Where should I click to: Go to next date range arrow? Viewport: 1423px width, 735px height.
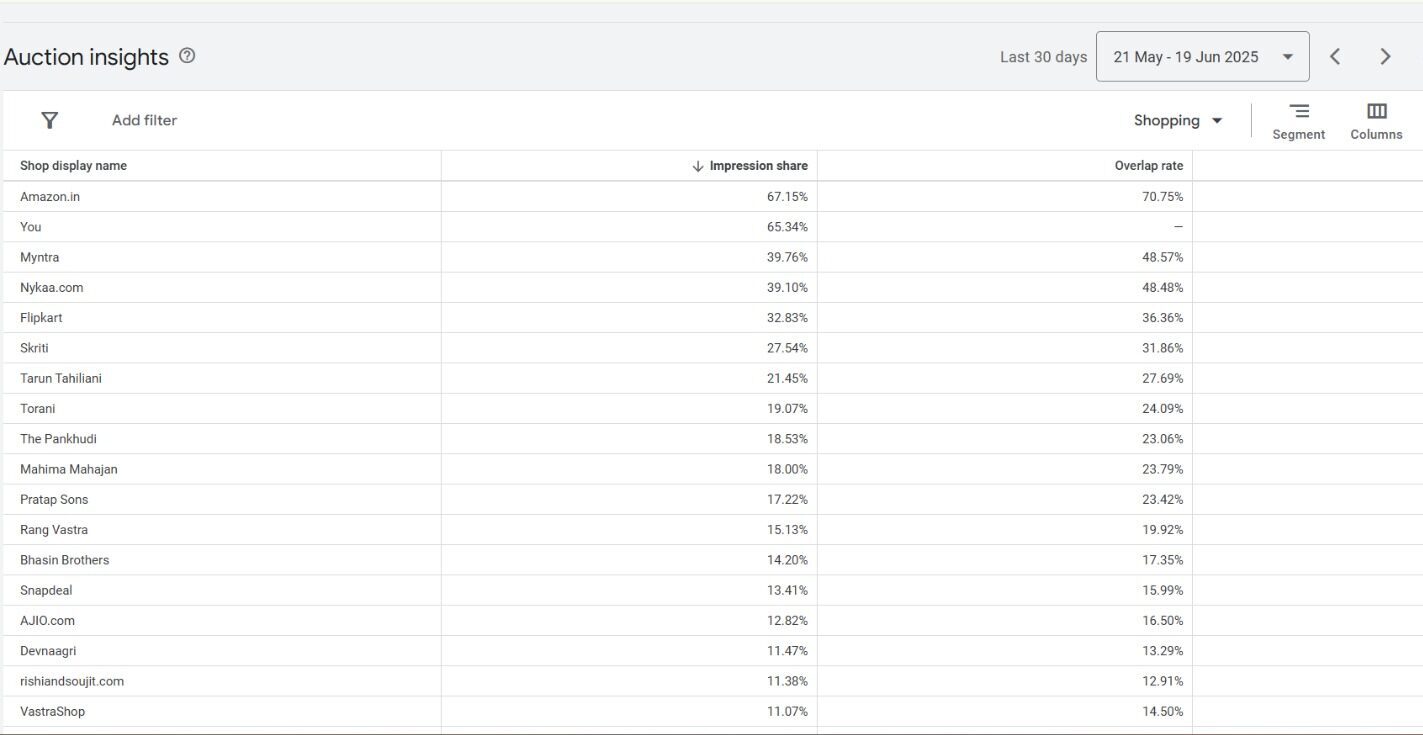(1385, 57)
